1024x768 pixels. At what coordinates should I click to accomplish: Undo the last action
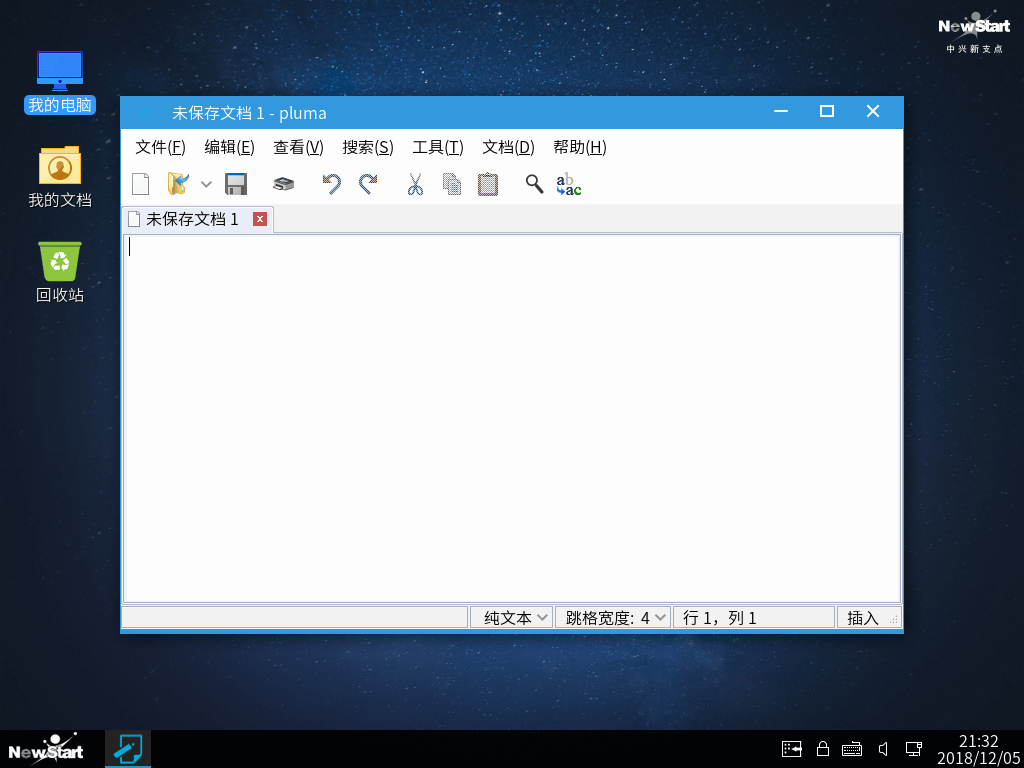332,184
